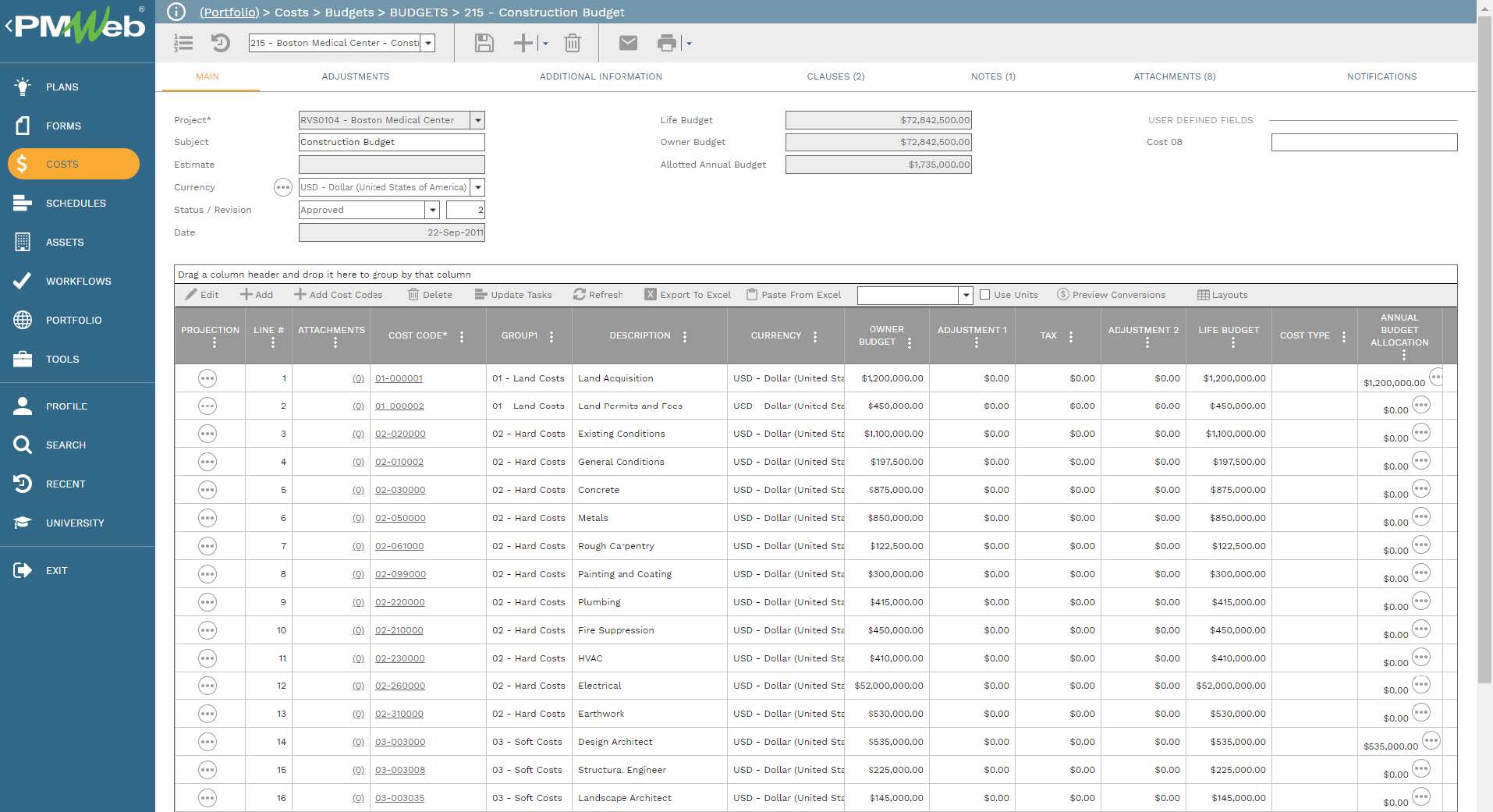Screen dimensions: 1493x812
Task: Print the budget record
Action: (668, 43)
